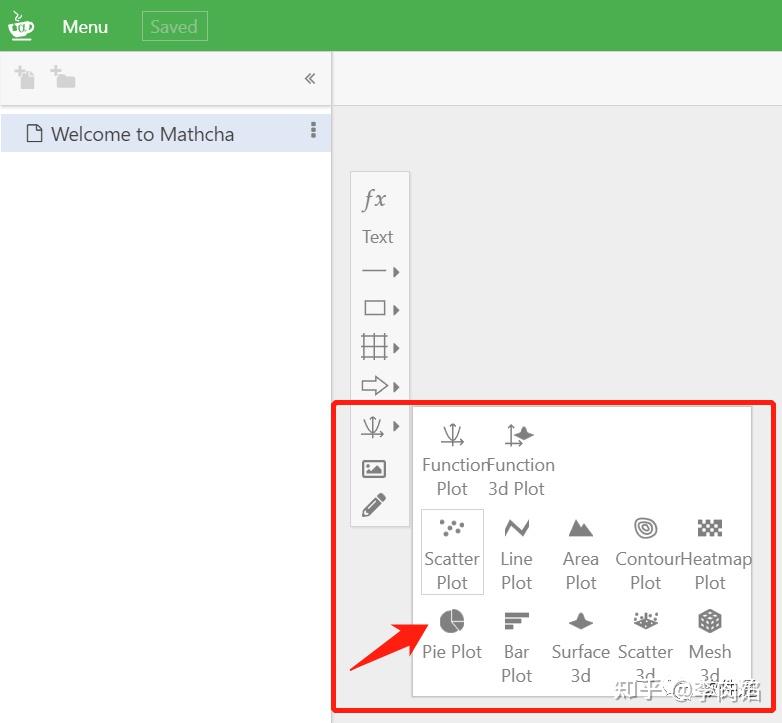Choose Pie Plot option

tap(452, 634)
